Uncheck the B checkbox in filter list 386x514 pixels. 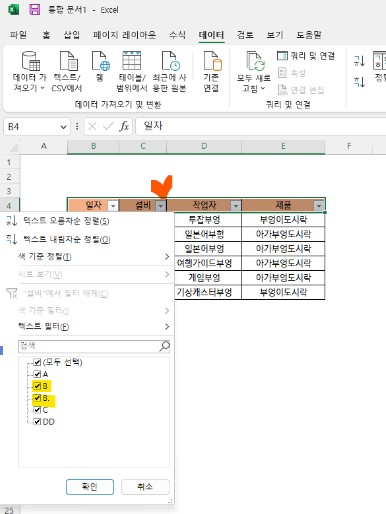coord(37,386)
